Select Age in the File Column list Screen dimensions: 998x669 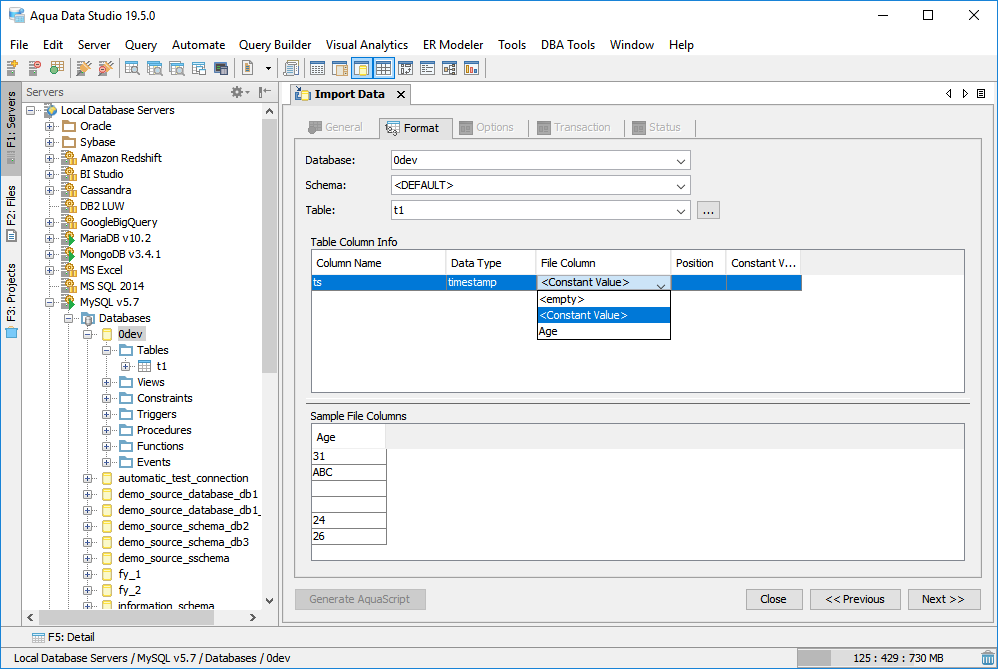[603, 331]
